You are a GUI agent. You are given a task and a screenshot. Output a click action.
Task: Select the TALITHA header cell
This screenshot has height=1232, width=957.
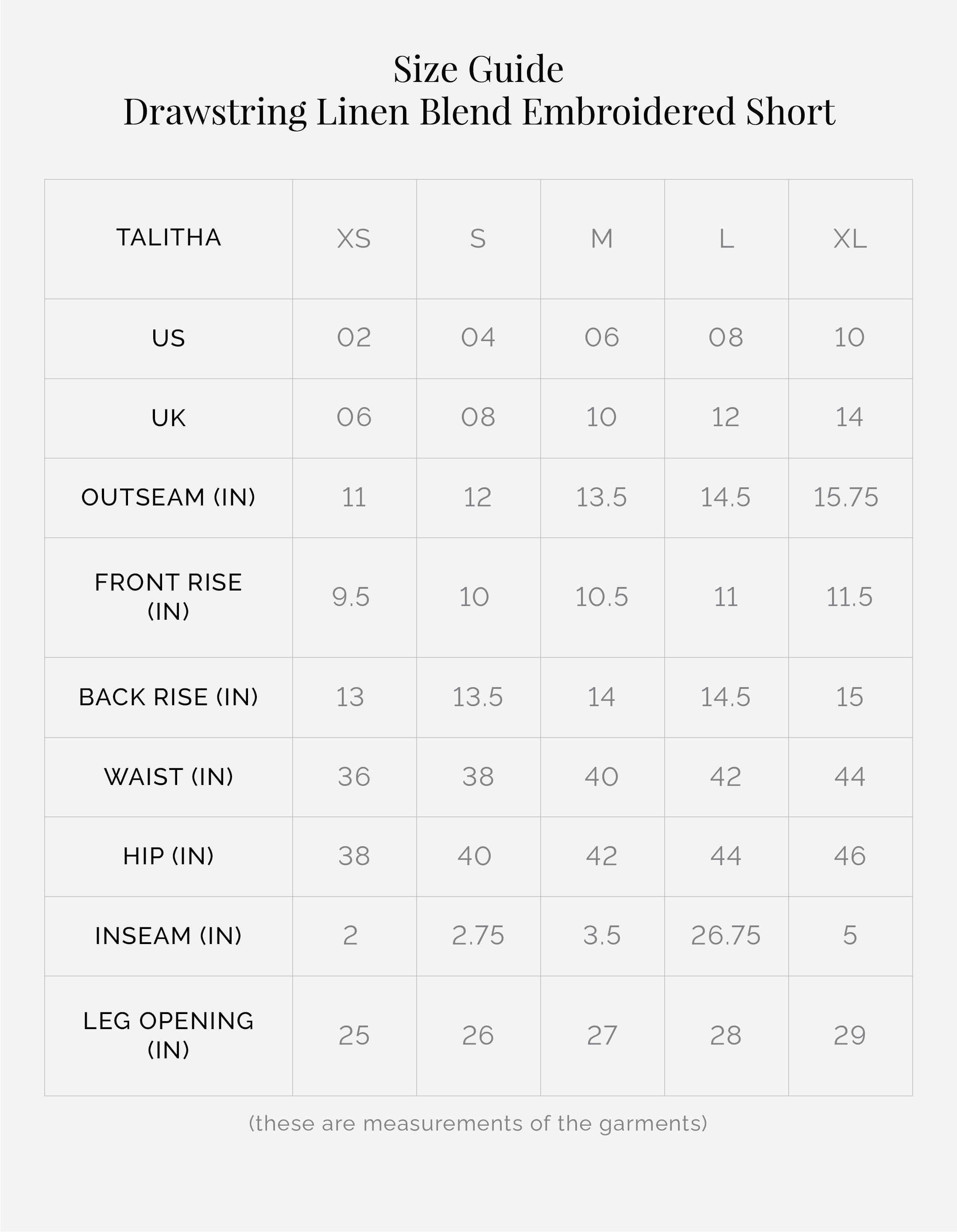pyautogui.click(x=169, y=237)
